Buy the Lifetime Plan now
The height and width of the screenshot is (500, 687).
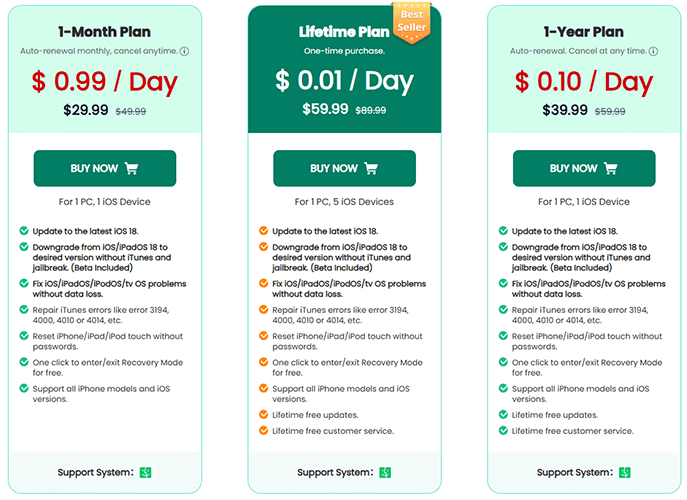[x=344, y=168]
